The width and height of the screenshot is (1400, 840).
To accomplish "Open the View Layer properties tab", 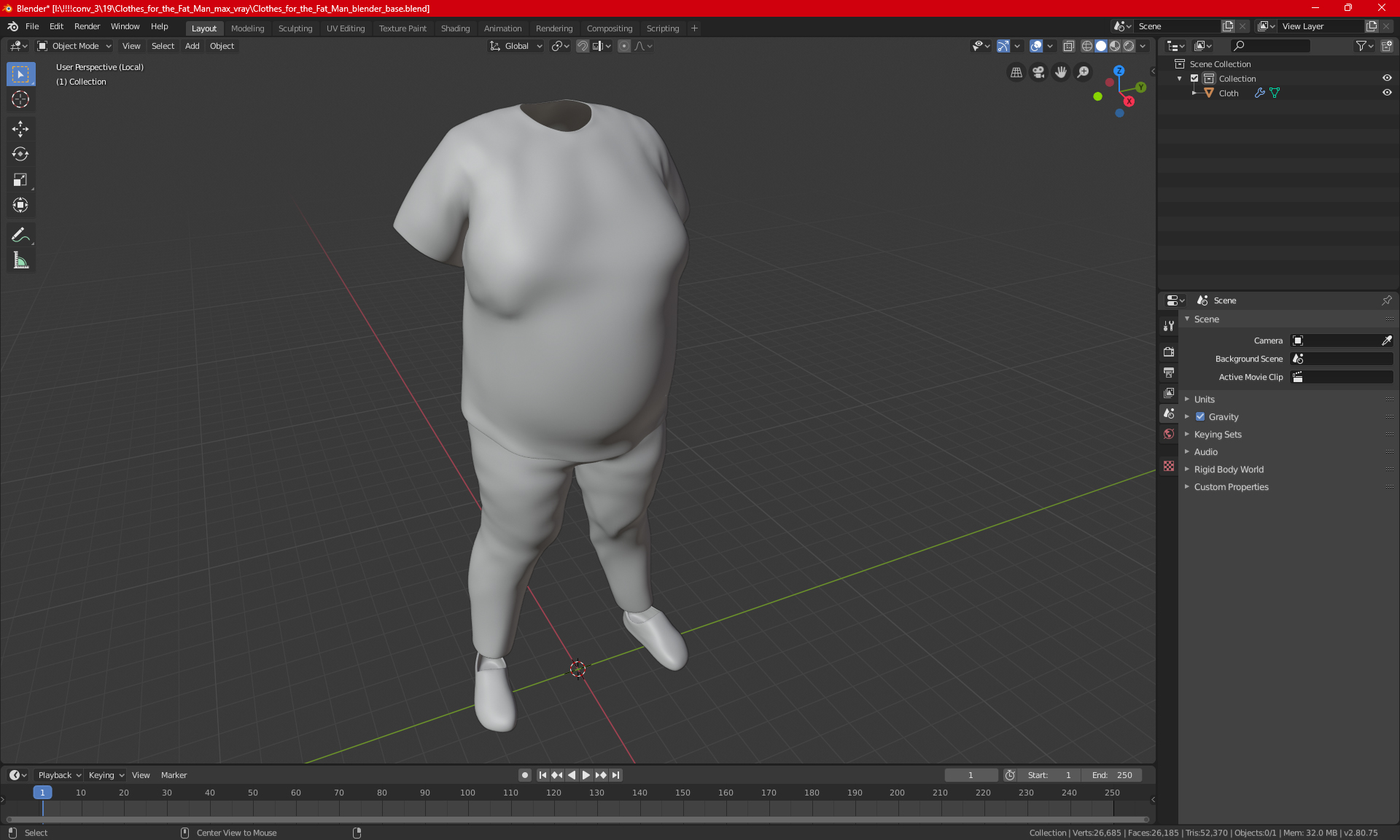I will pos(1169,392).
